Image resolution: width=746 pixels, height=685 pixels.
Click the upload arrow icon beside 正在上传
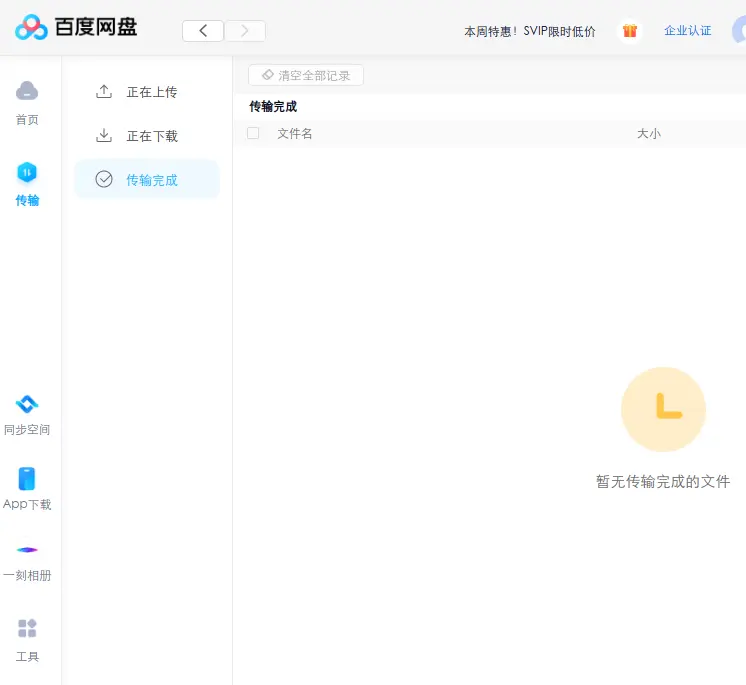click(104, 91)
